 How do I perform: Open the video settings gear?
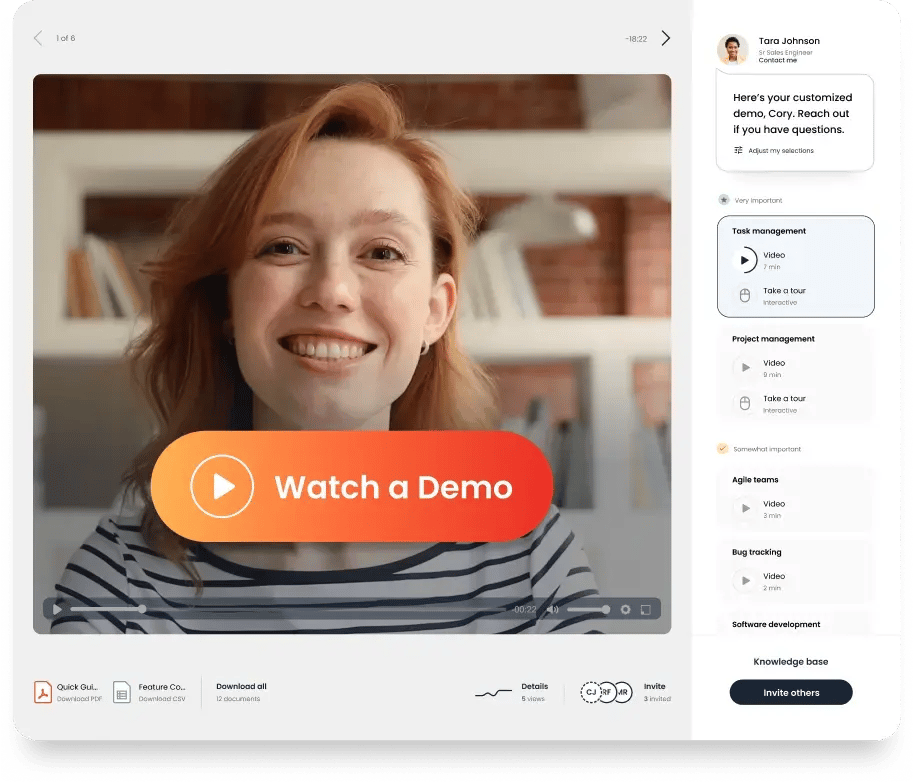coord(626,609)
